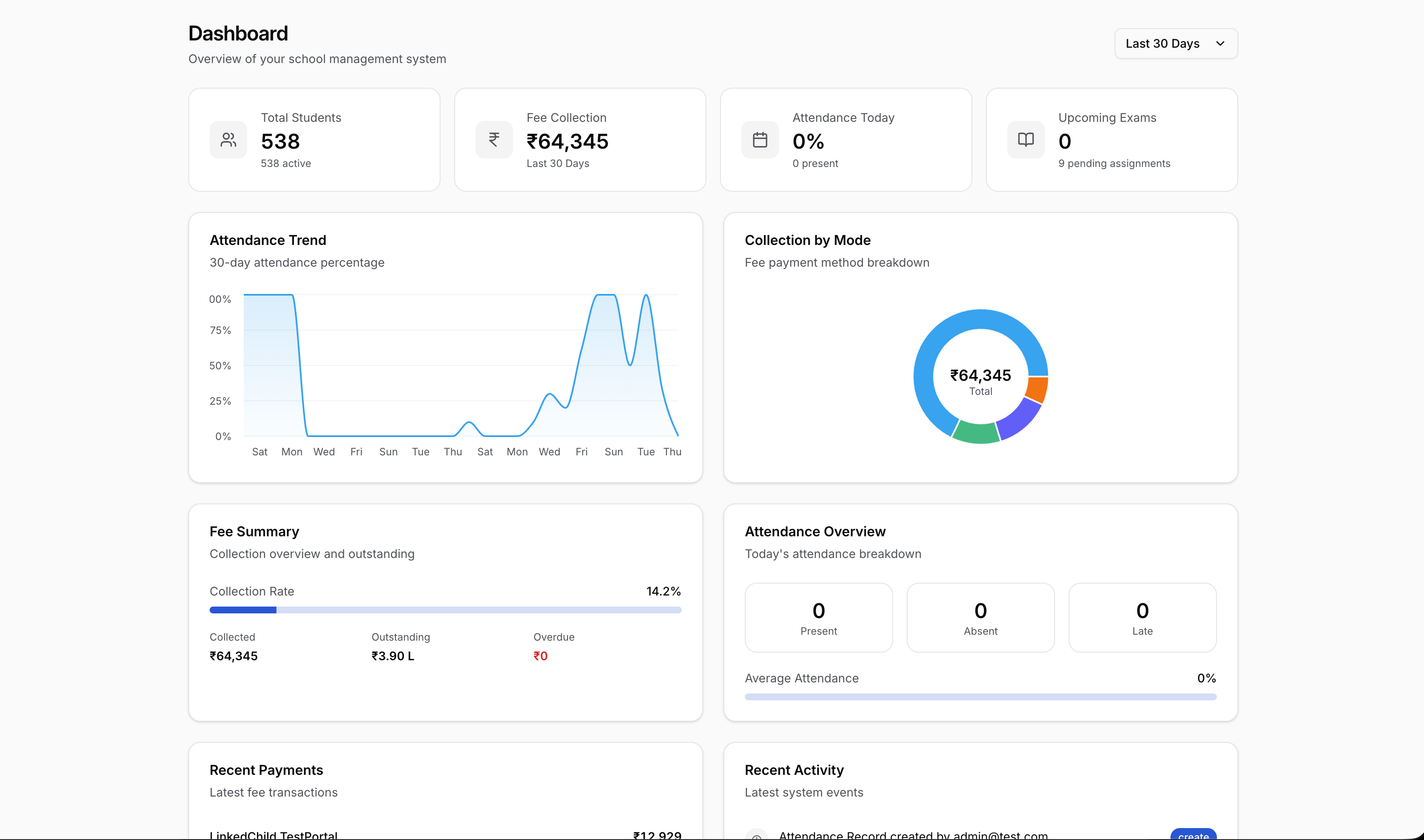Click the Attendance Today calendar icon

pyautogui.click(x=760, y=140)
